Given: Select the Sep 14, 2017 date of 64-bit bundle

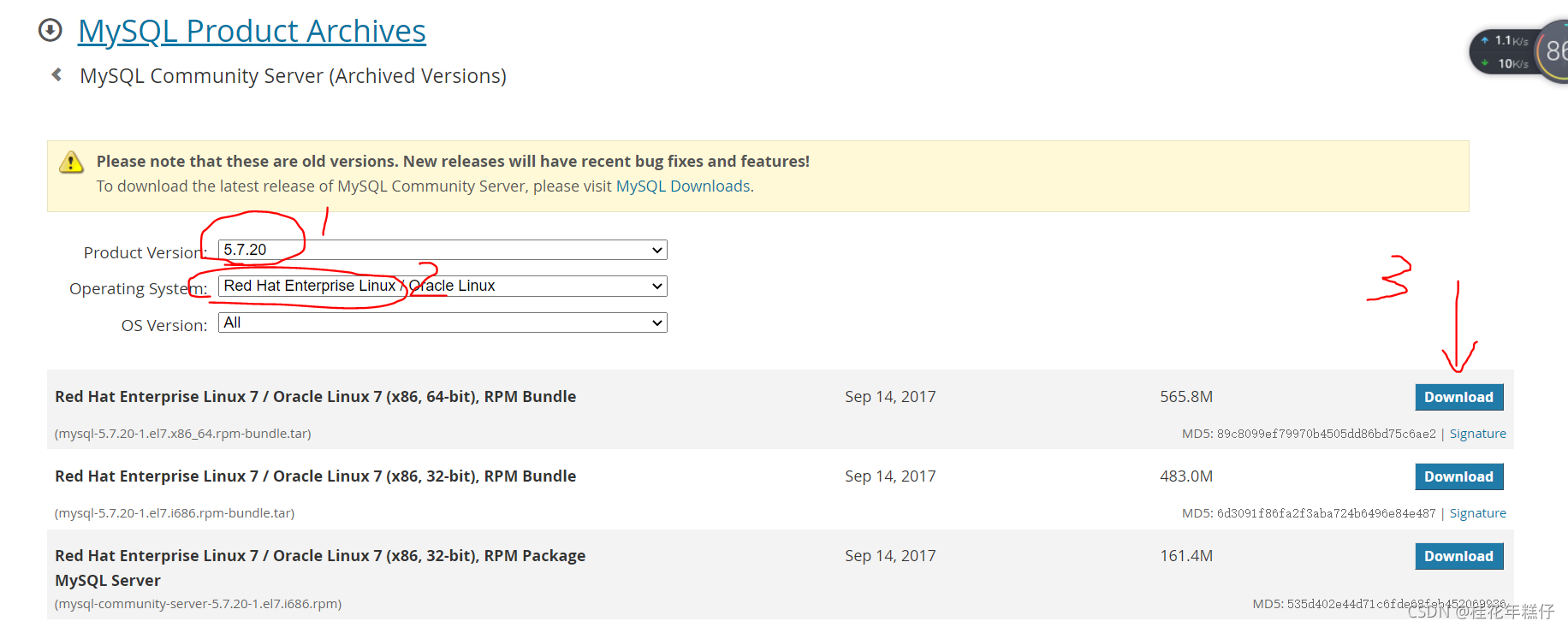Looking at the screenshot, I should point(890,397).
